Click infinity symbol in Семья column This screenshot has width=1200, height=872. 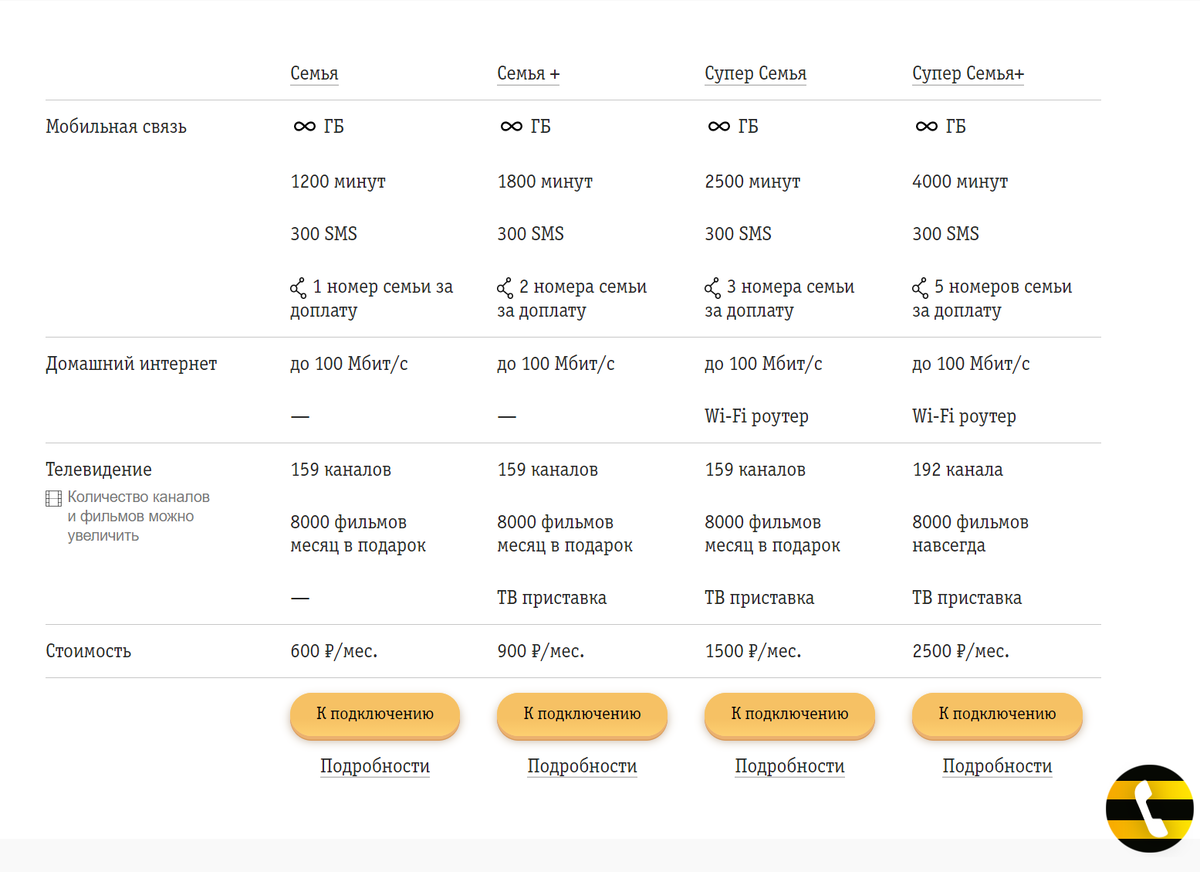pyautogui.click(x=304, y=127)
